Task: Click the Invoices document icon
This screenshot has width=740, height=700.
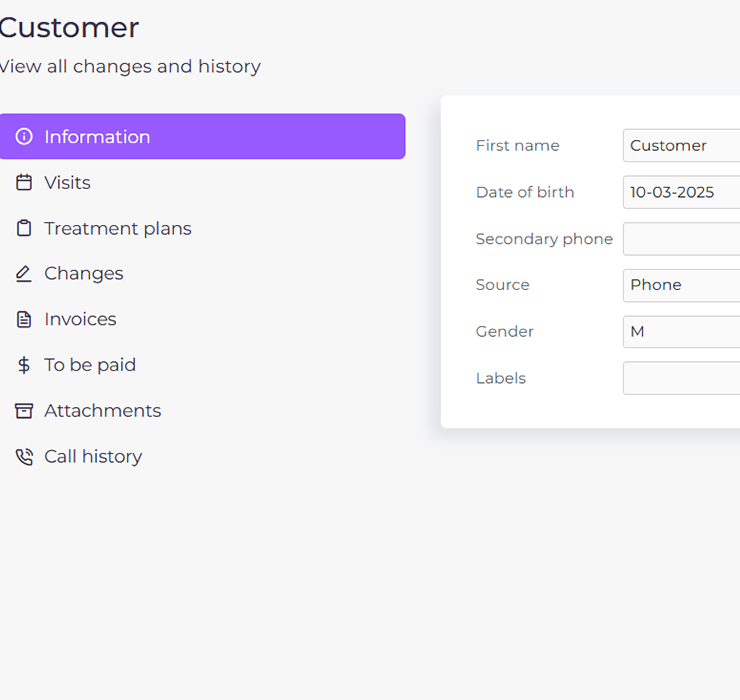Action: click(x=24, y=320)
